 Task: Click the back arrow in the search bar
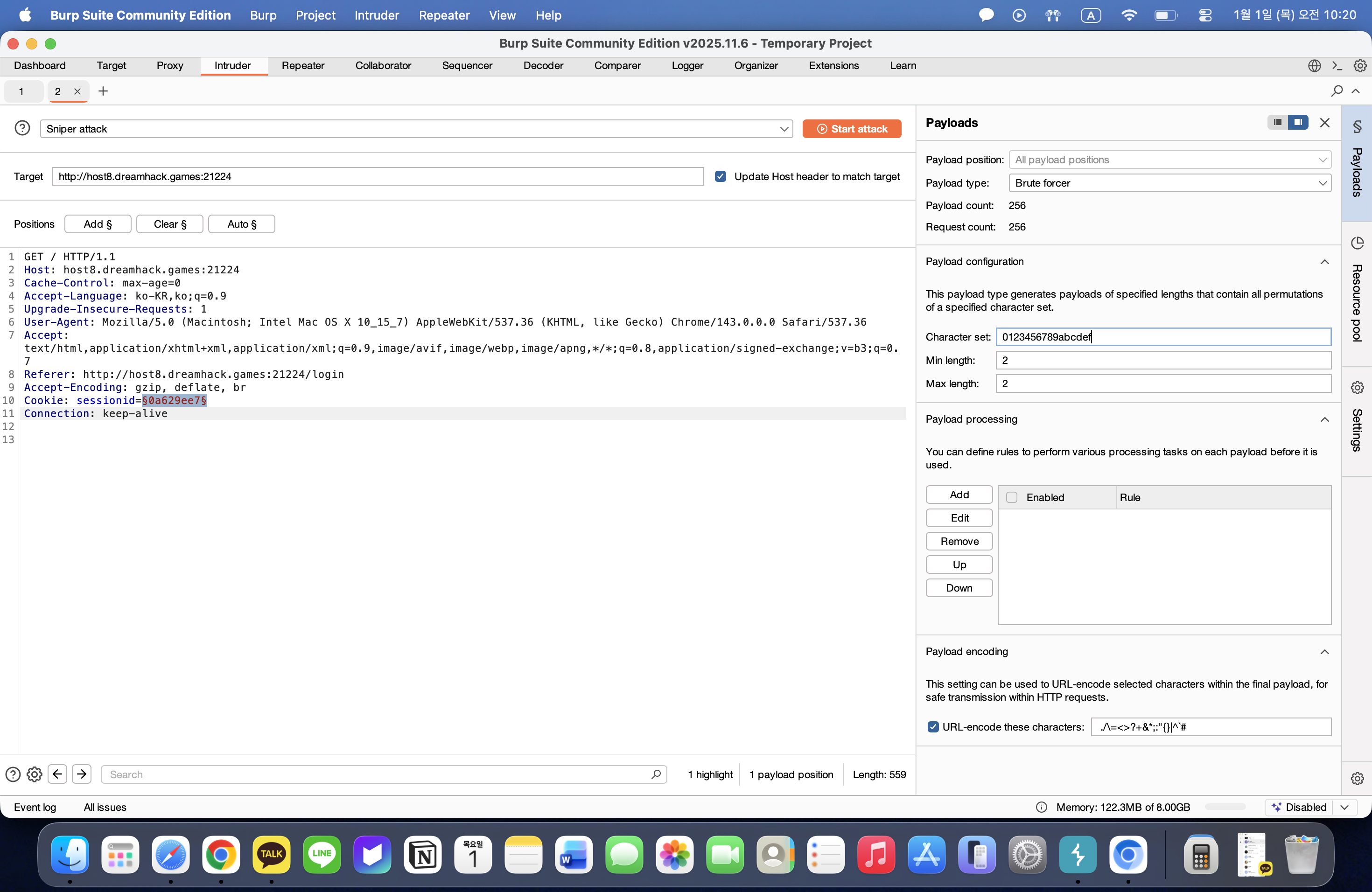58,774
